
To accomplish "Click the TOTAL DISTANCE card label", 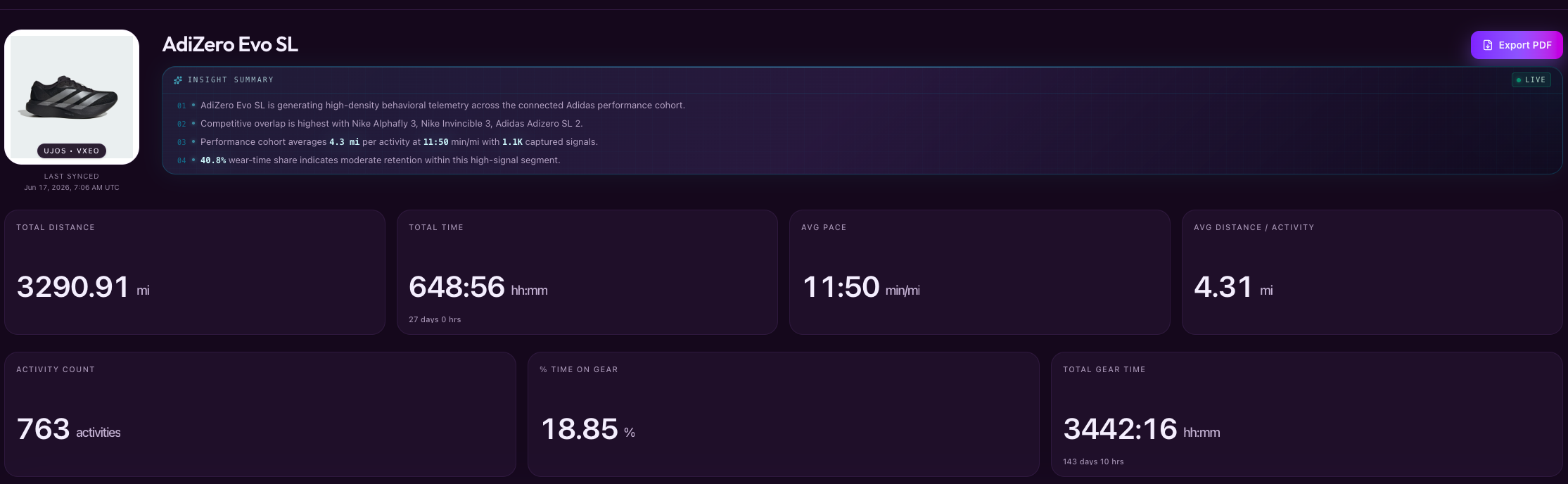I will (56, 227).
